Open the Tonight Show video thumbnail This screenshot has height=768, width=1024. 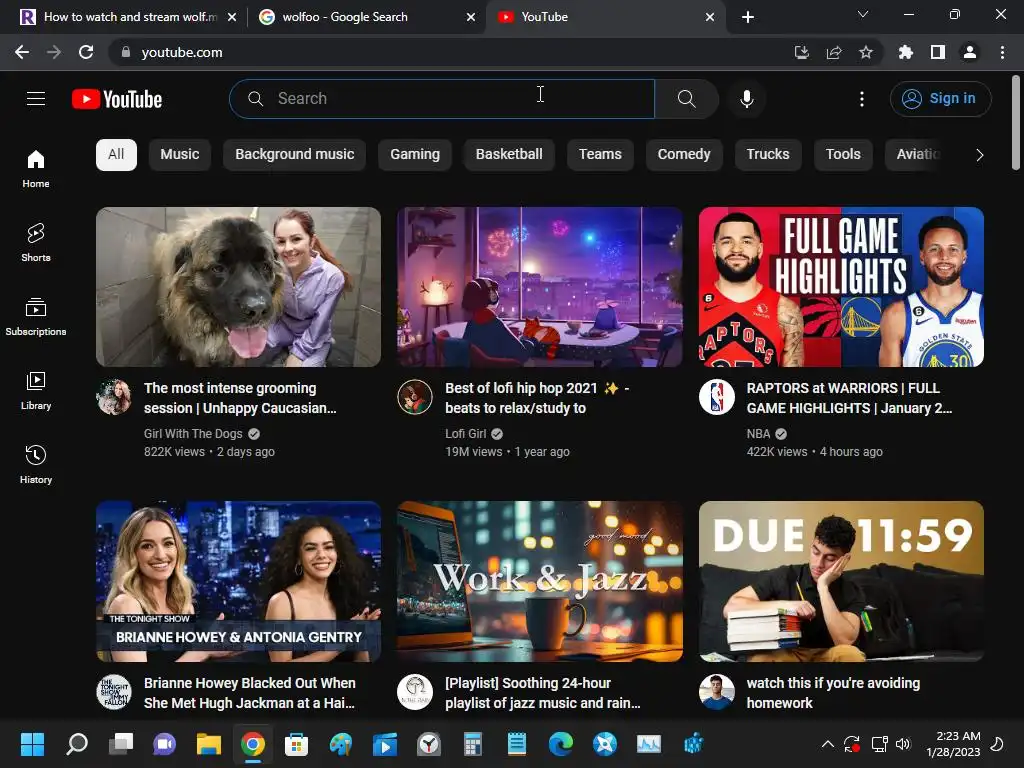[x=238, y=581]
